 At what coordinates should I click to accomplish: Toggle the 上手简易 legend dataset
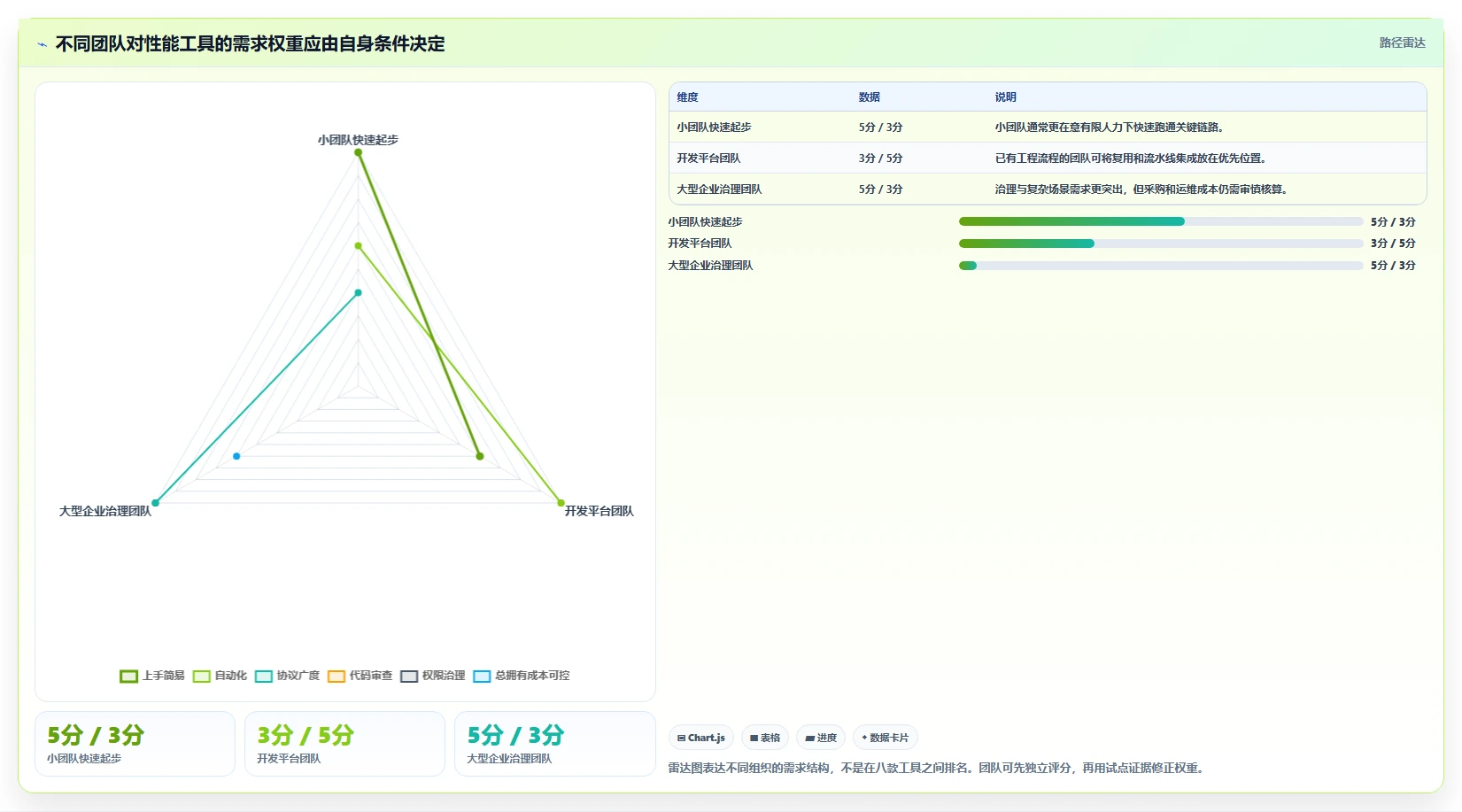tap(152, 676)
